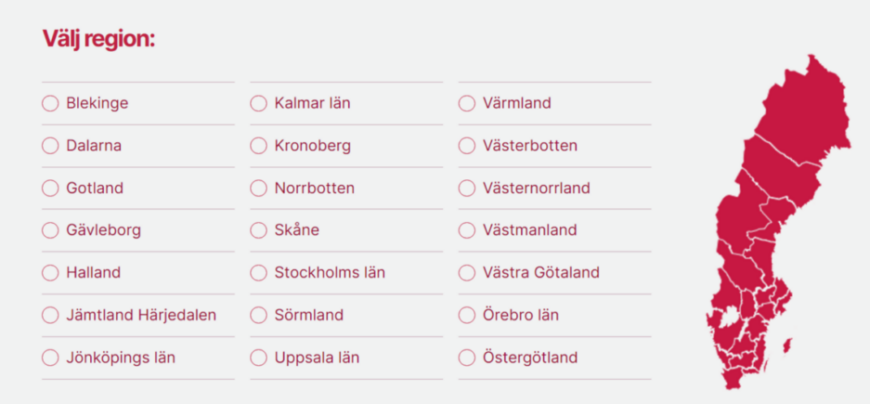Select Västra Götaland radio button

[467, 273]
